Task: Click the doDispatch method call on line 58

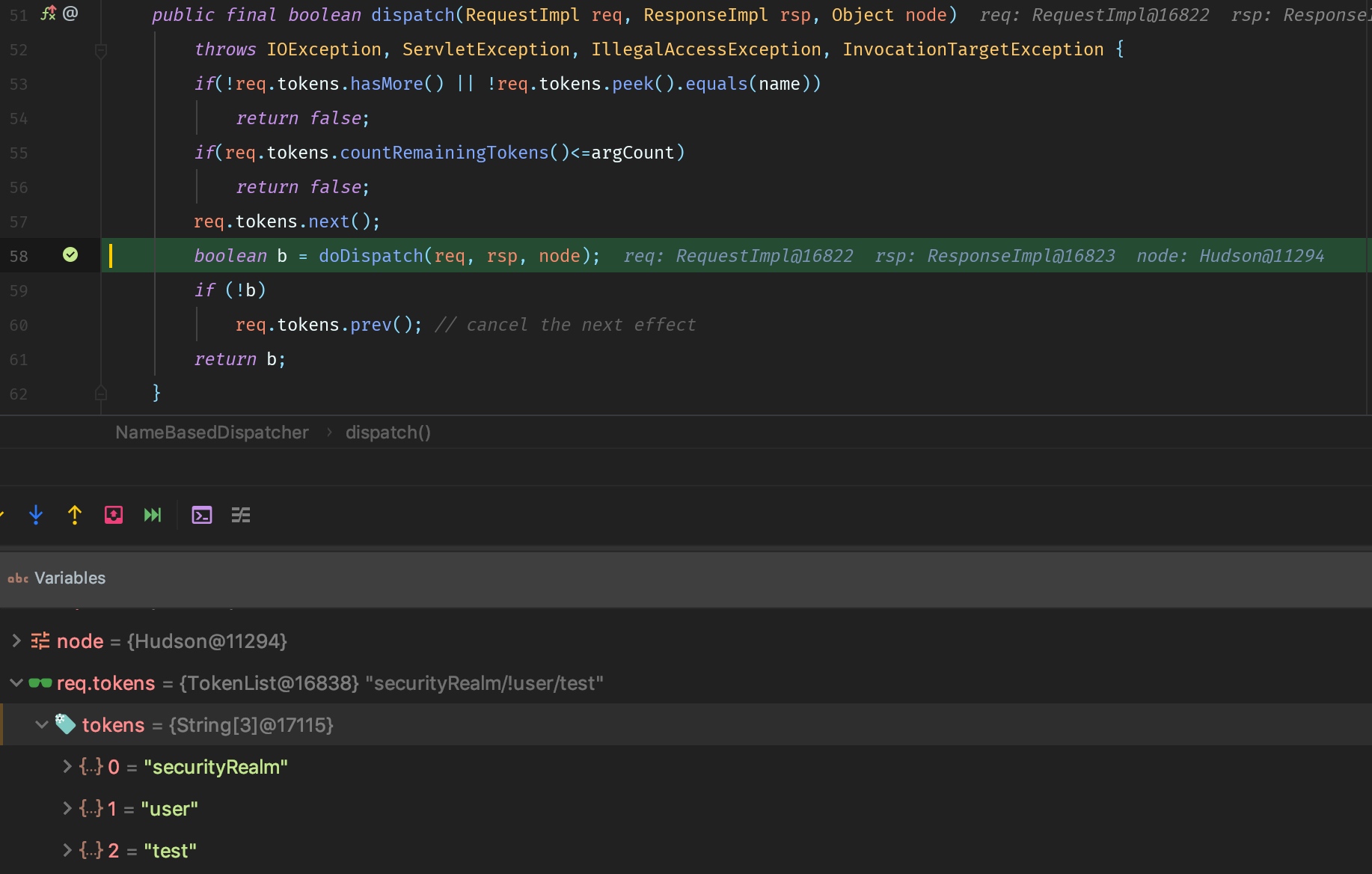Action: [x=371, y=256]
